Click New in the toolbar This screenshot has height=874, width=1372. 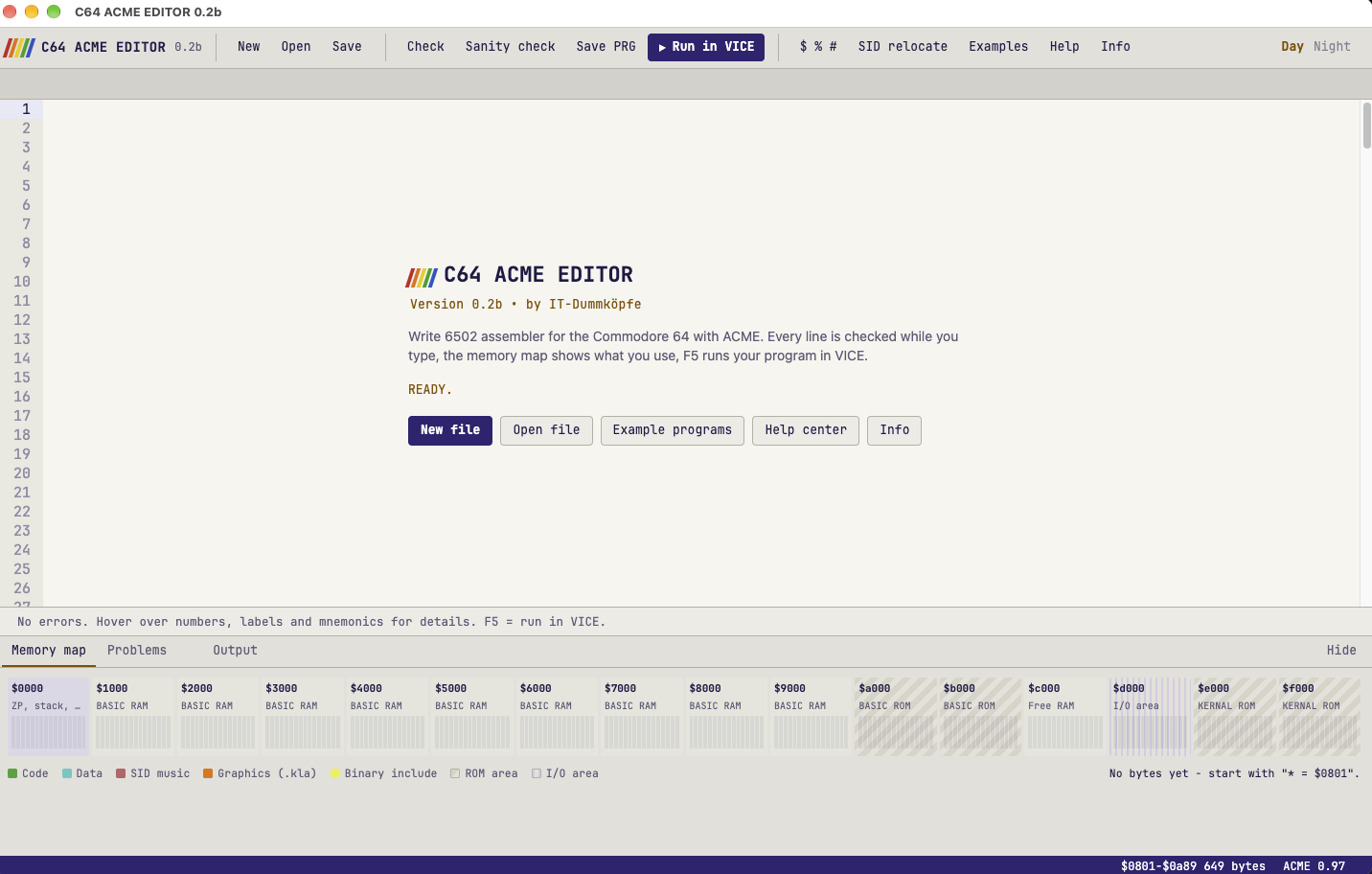click(249, 47)
